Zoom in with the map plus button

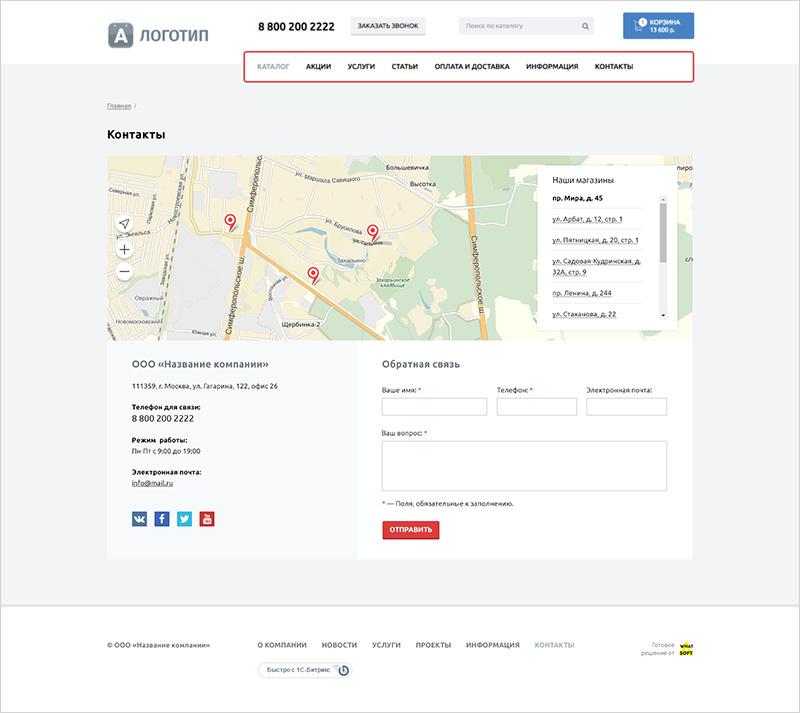[x=123, y=248]
